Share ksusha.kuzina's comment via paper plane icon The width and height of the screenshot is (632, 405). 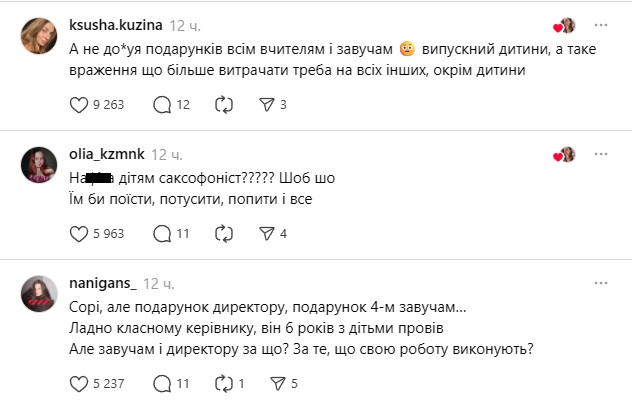pos(267,104)
